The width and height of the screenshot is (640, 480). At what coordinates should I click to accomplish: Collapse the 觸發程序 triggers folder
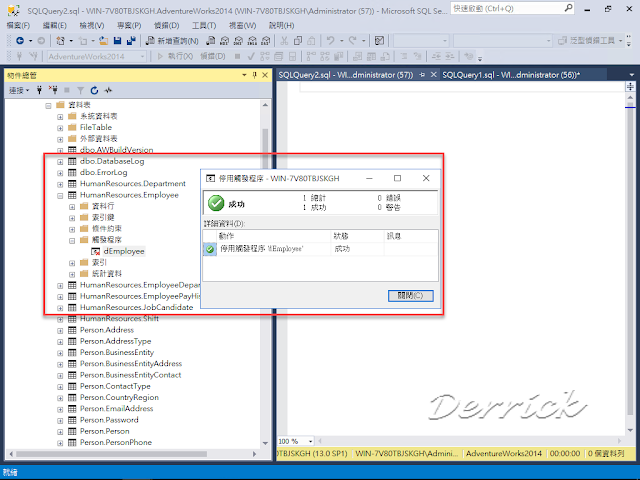point(72,240)
